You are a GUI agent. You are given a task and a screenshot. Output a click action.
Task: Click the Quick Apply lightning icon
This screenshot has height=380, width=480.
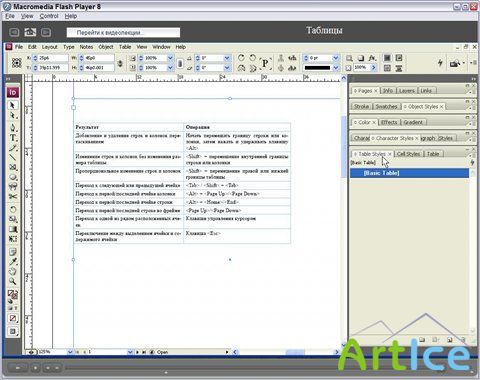[x=440, y=63]
